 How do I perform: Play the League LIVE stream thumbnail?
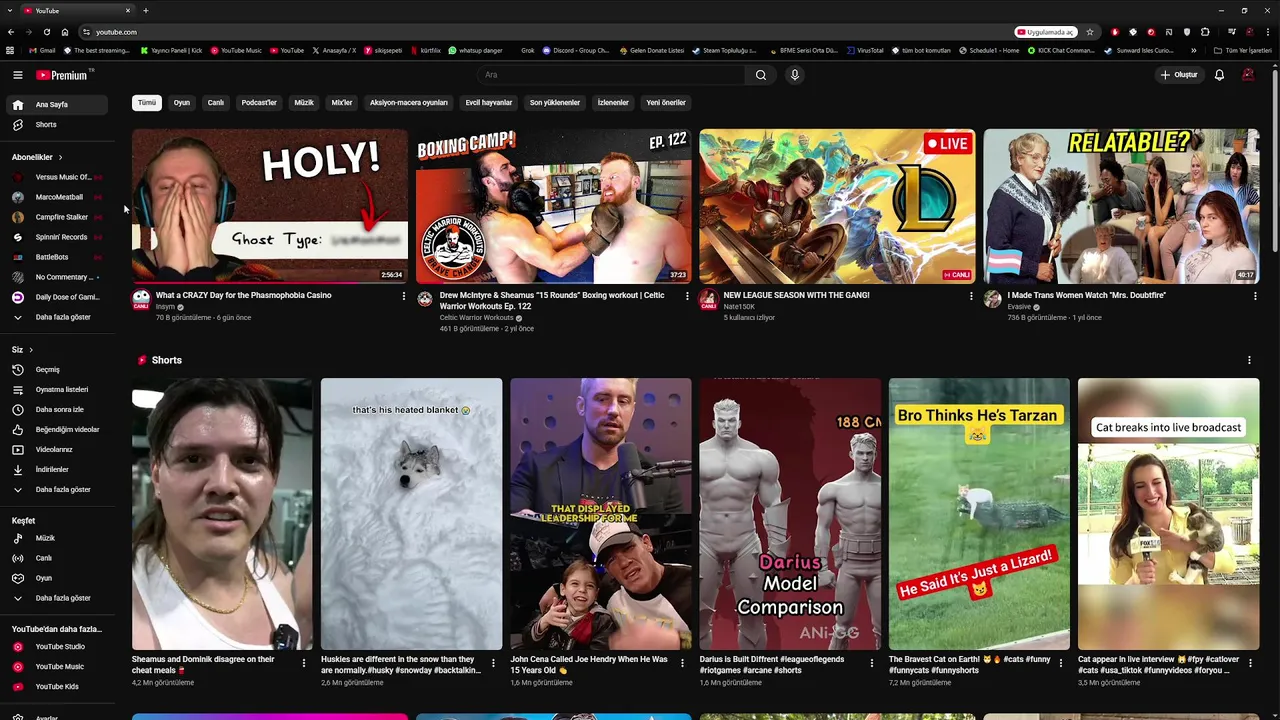pyautogui.click(x=837, y=206)
